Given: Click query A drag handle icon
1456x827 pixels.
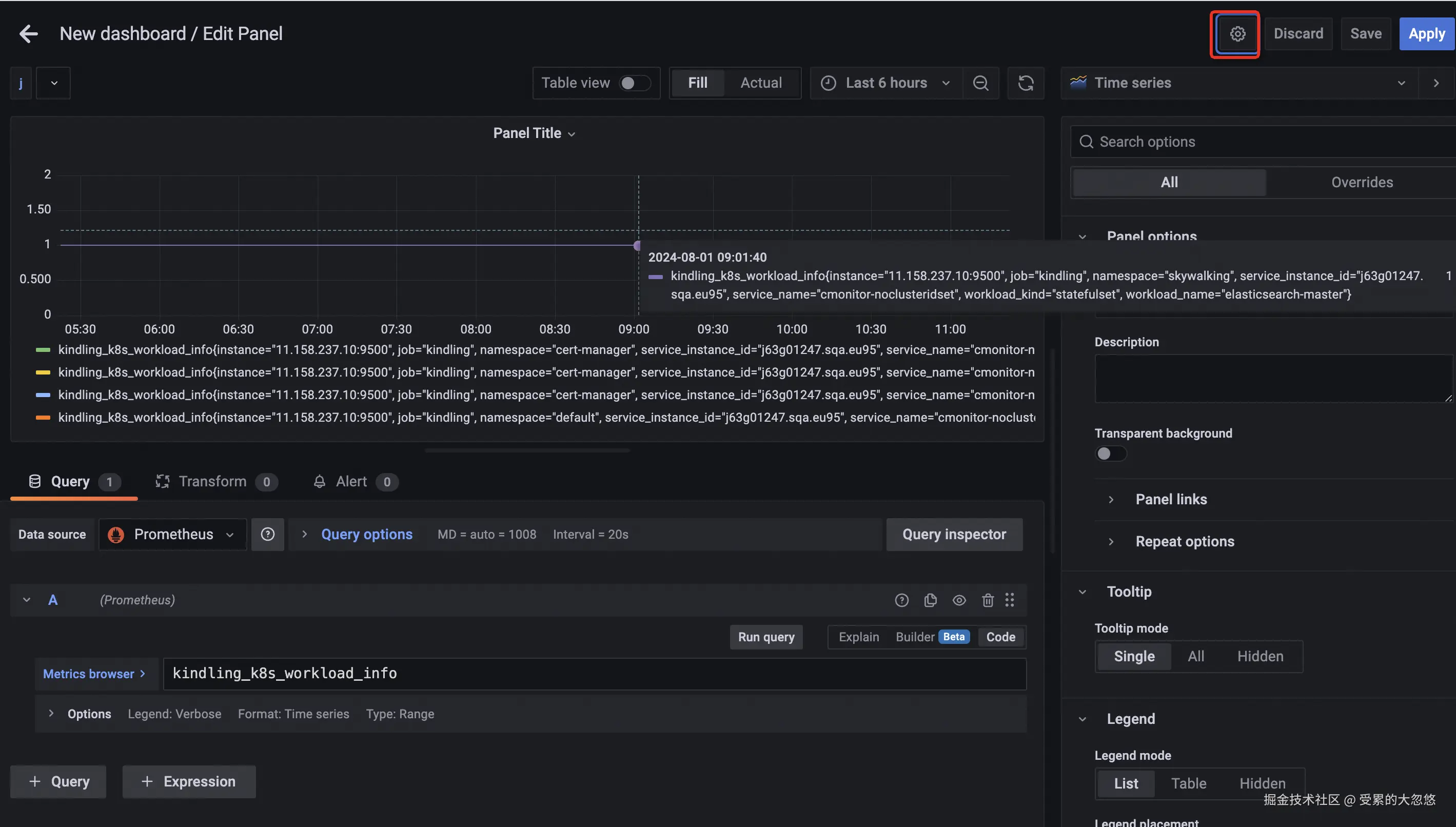Looking at the screenshot, I should 1010,600.
